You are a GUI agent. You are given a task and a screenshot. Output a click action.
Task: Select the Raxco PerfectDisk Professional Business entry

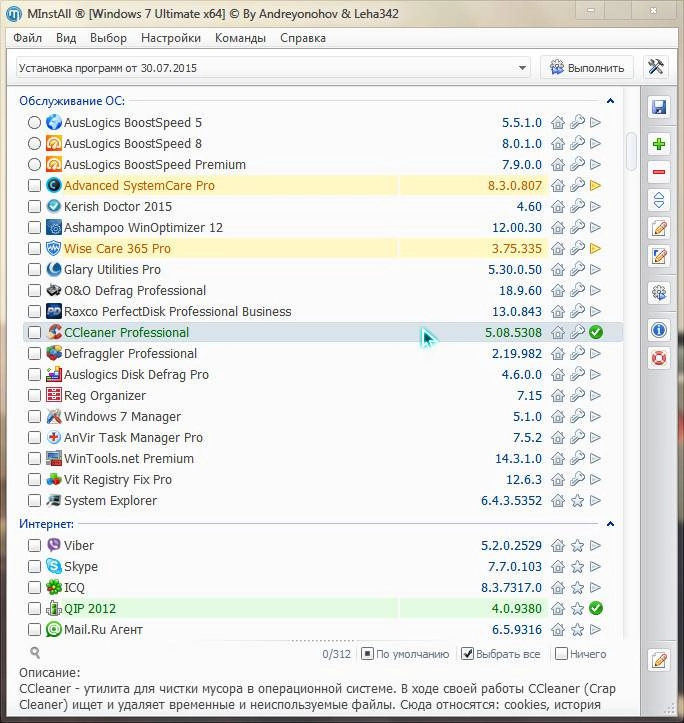[x=178, y=312]
